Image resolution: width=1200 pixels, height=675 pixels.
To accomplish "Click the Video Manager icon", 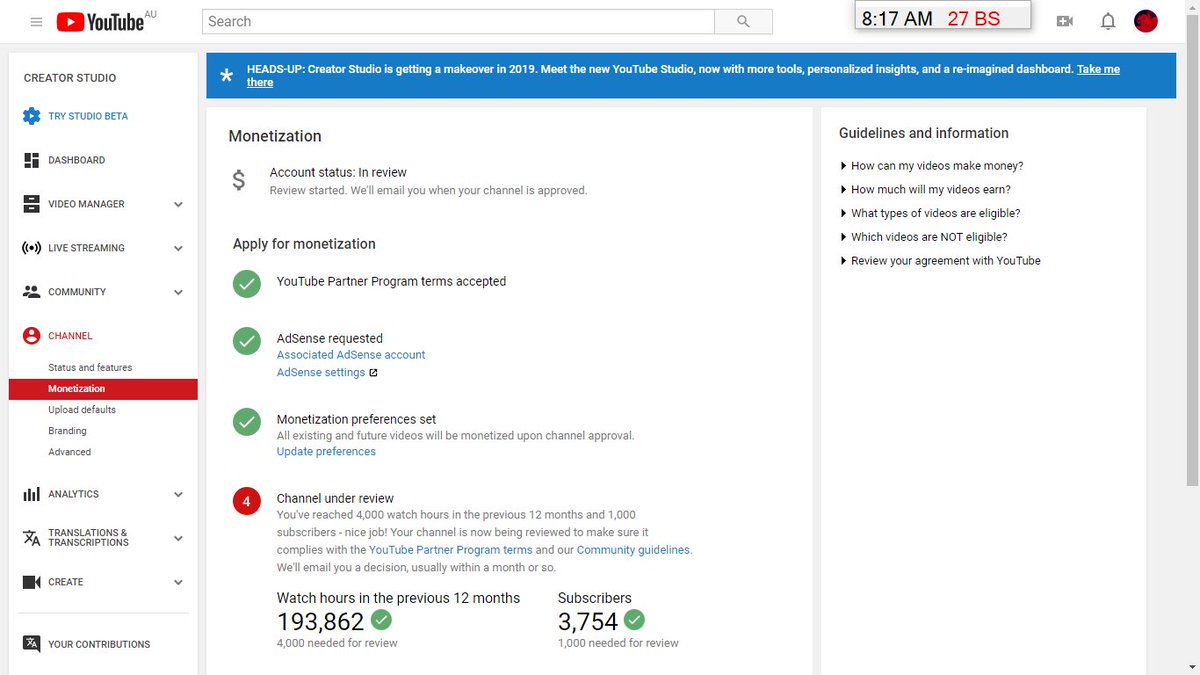I will pos(31,204).
